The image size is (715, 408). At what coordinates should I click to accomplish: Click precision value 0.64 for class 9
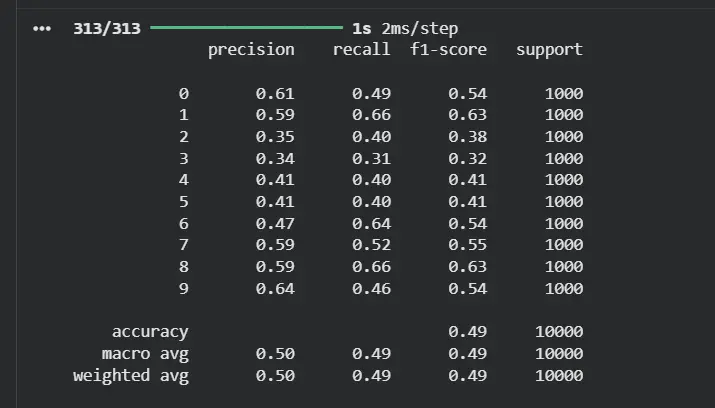coord(275,289)
